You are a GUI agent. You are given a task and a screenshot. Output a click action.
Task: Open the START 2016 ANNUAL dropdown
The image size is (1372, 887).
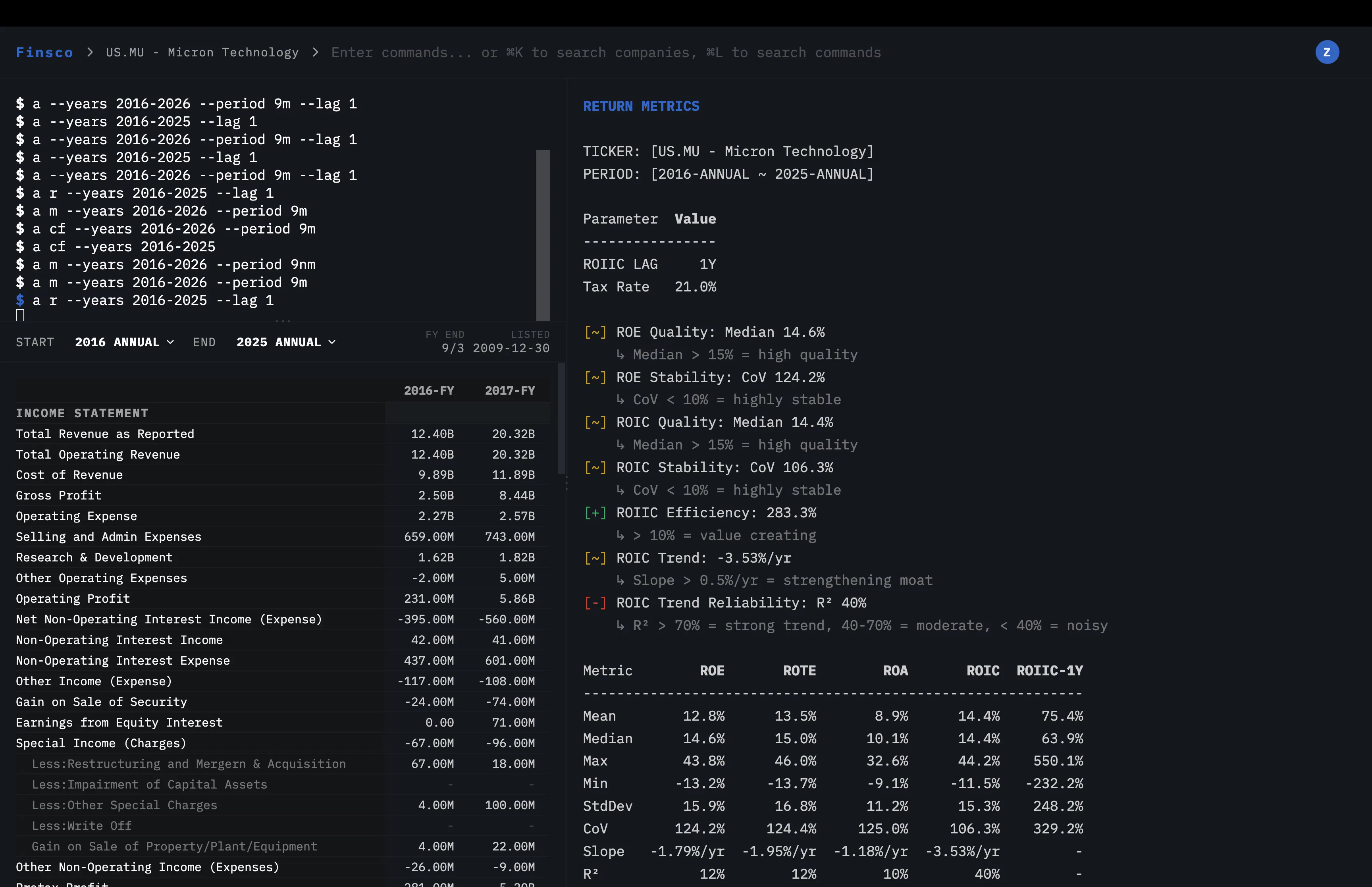124,342
